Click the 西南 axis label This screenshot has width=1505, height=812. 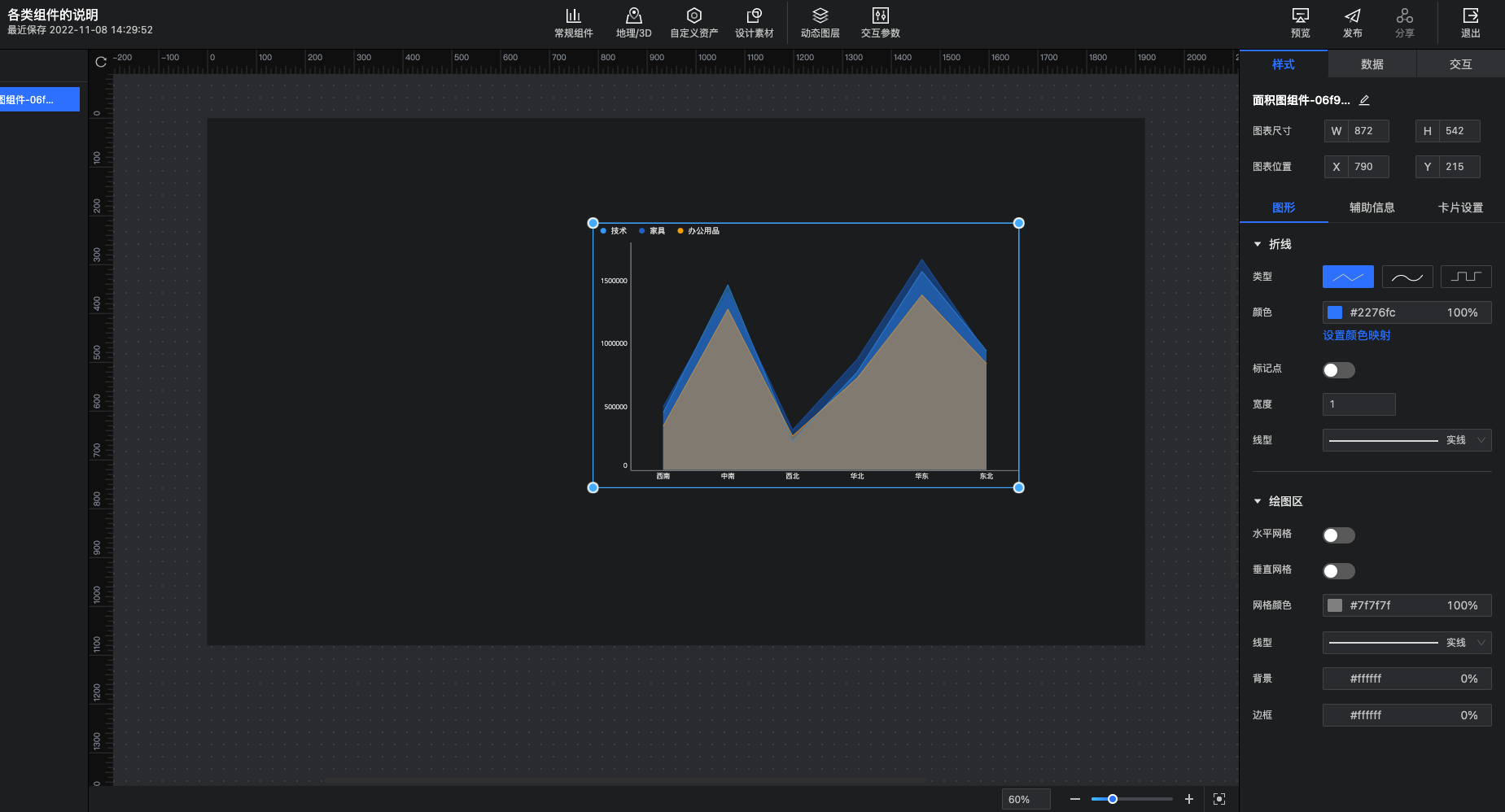coord(663,477)
